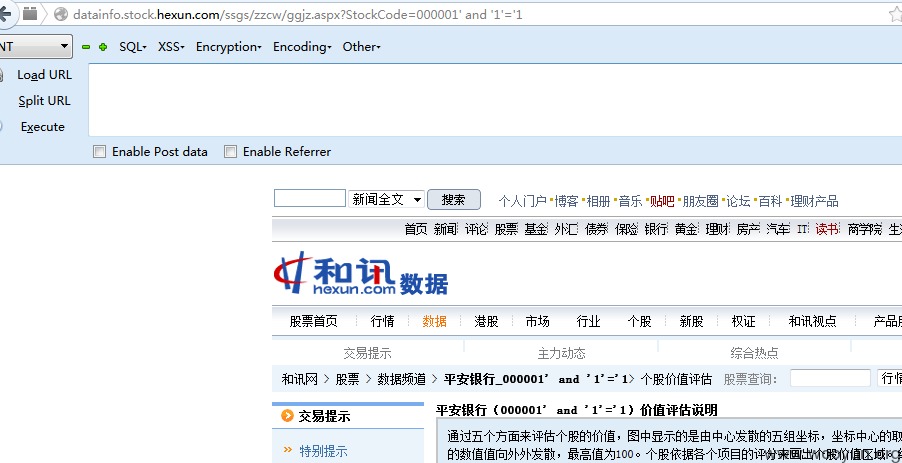Image resolution: width=902 pixels, height=463 pixels.
Task: Click the site identity globe icon
Action: [x=60, y=14]
